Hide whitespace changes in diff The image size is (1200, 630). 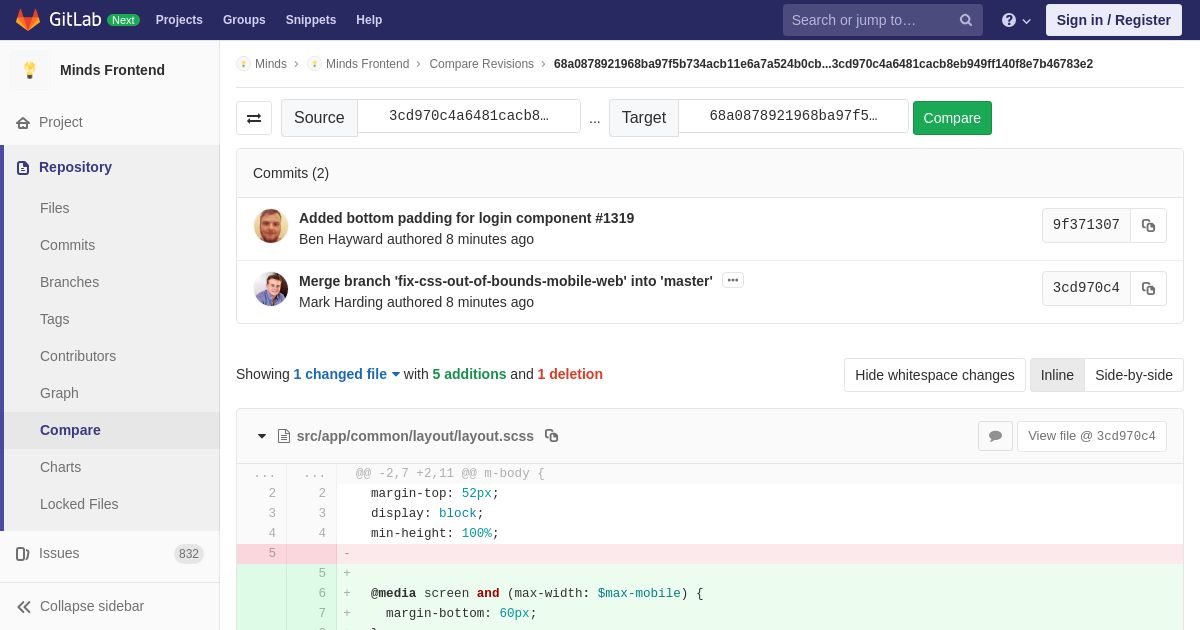pos(935,375)
